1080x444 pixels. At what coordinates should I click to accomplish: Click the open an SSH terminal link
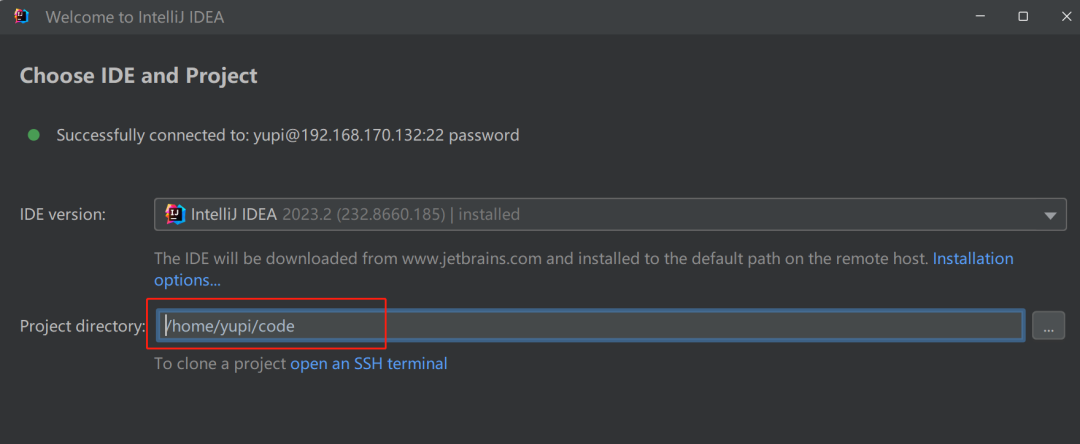tap(368, 364)
